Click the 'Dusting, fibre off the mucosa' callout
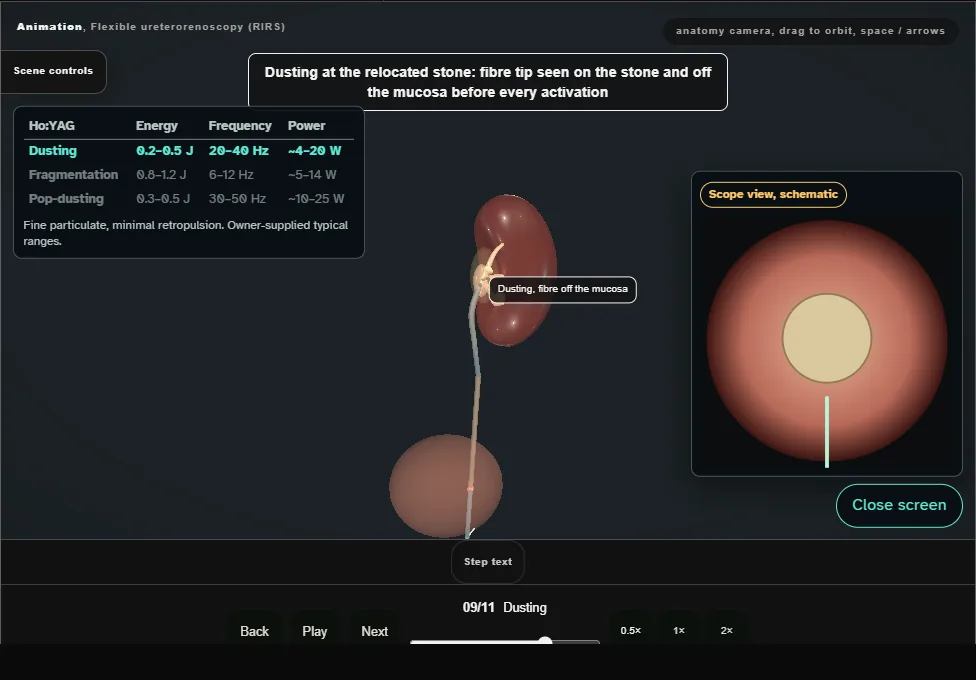This screenshot has height=680, width=976. tap(563, 290)
